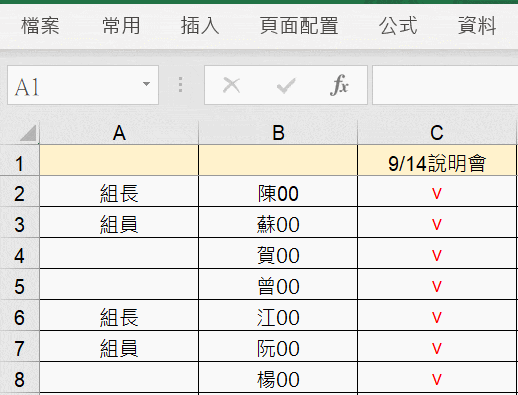Click into the formula bar input
The image size is (518, 395).
445,85
